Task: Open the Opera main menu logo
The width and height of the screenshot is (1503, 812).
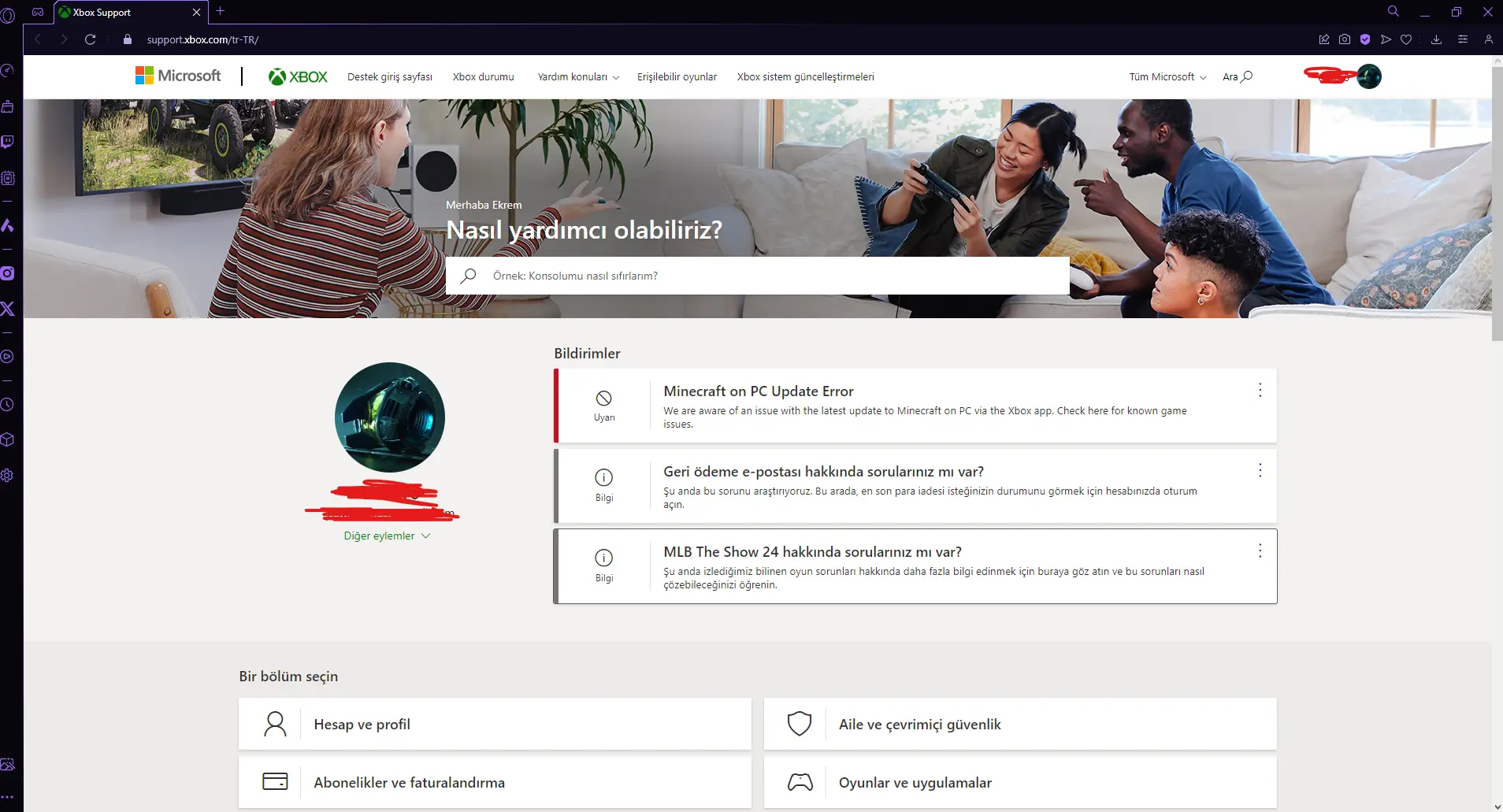Action: coord(8,13)
